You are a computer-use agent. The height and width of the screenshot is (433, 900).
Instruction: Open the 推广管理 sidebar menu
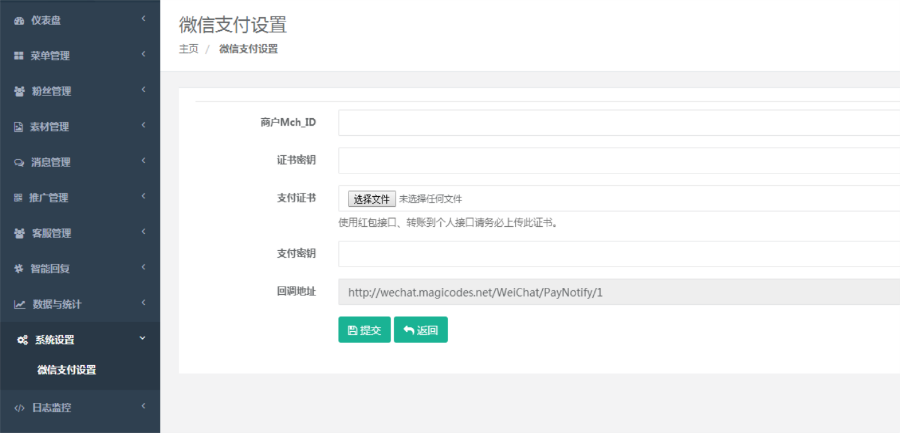click(x=80, y=198)
